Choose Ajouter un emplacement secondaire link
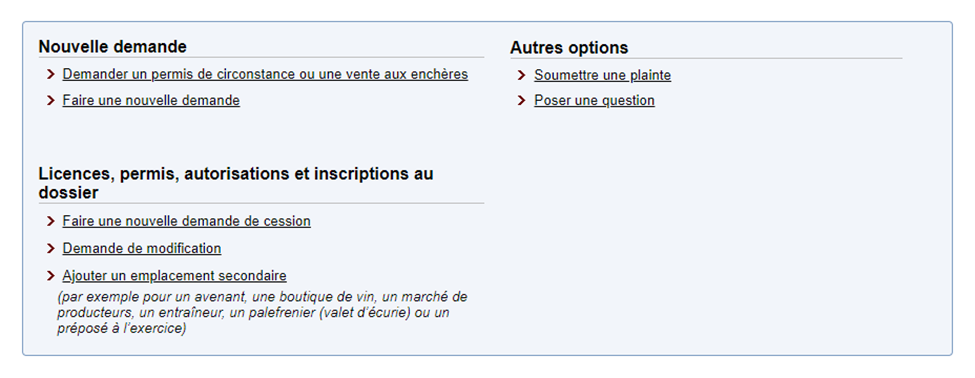 click(x=175, y=275)
